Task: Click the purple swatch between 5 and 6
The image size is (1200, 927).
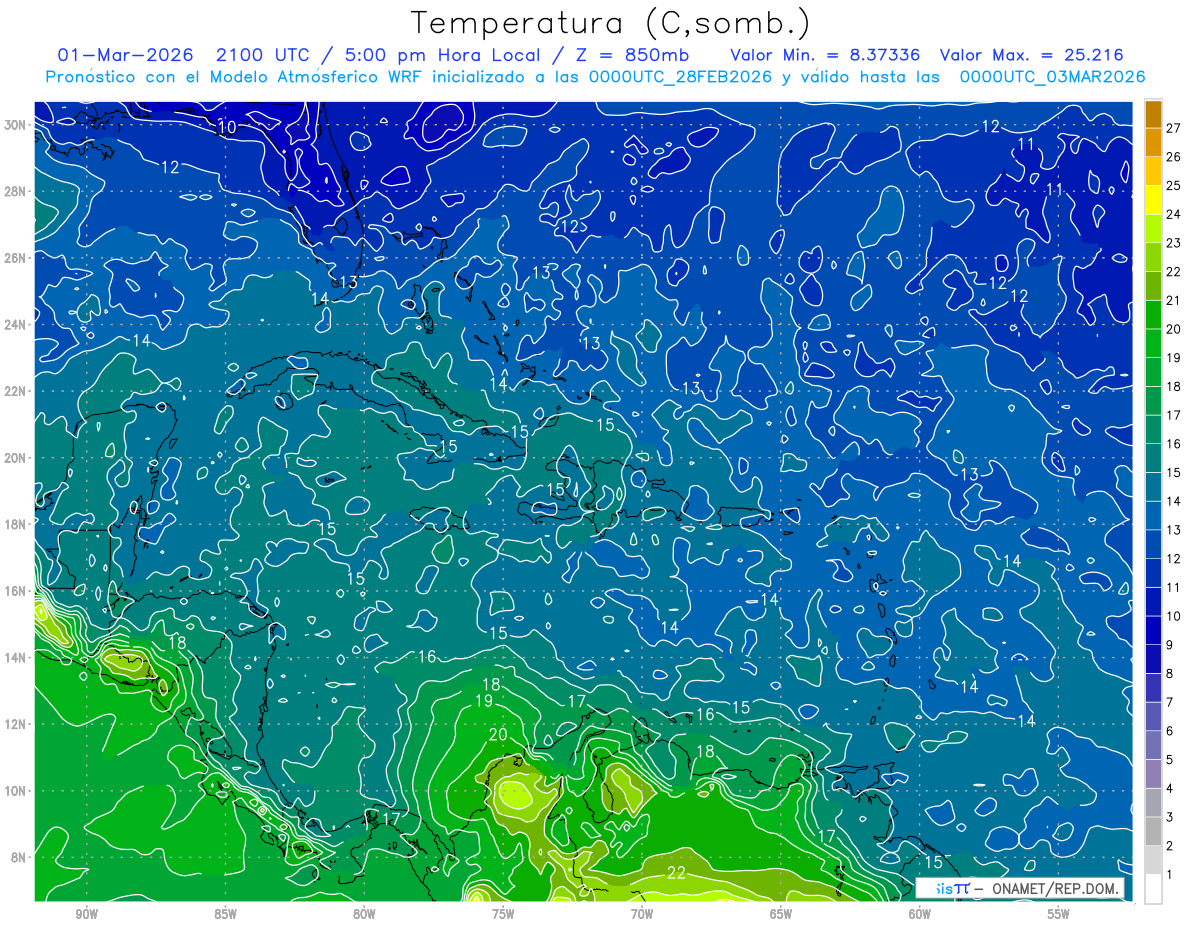Action: [x=1153, y=746]
